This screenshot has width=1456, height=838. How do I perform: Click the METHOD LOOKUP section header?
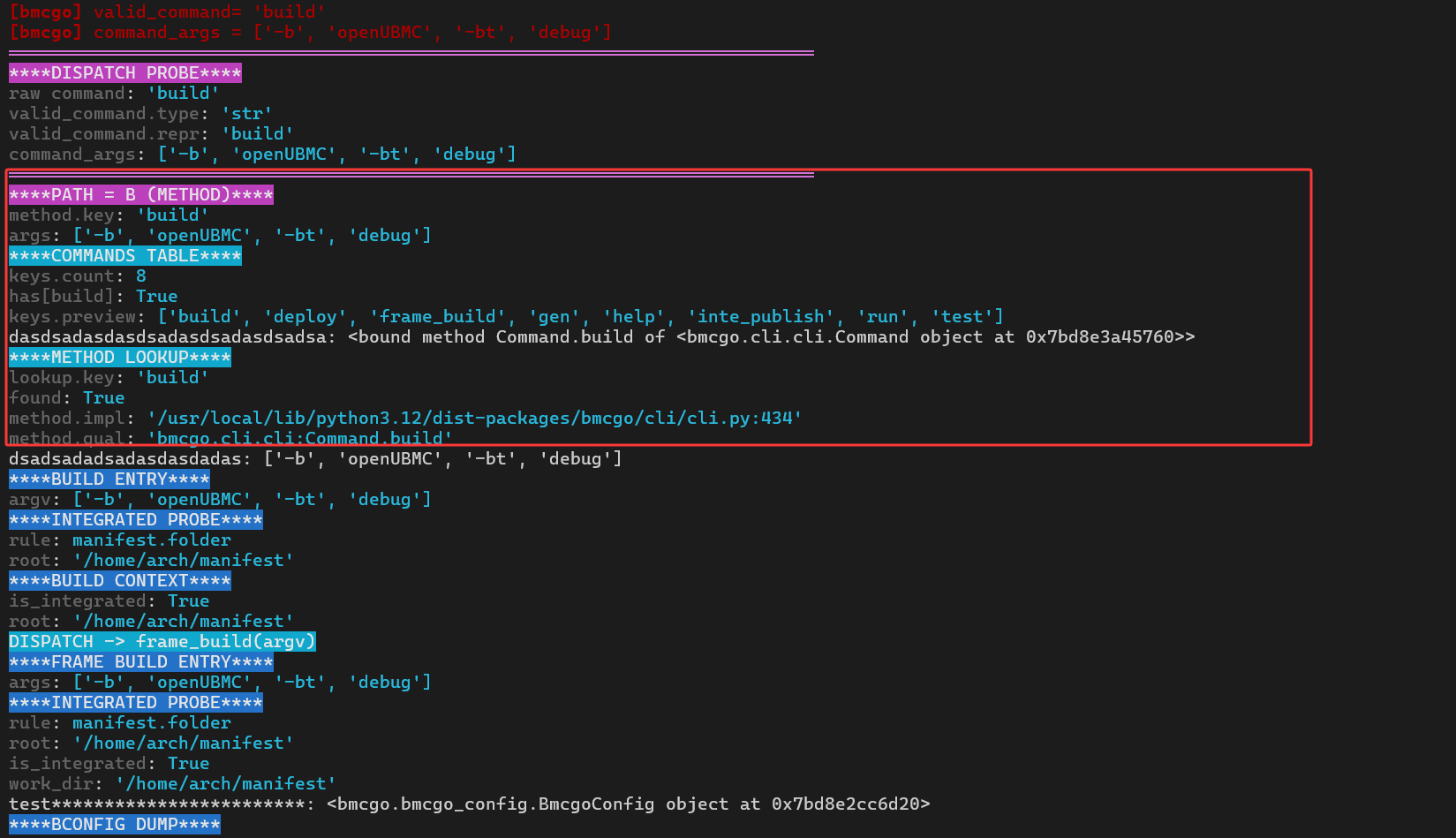click(119, 358)
